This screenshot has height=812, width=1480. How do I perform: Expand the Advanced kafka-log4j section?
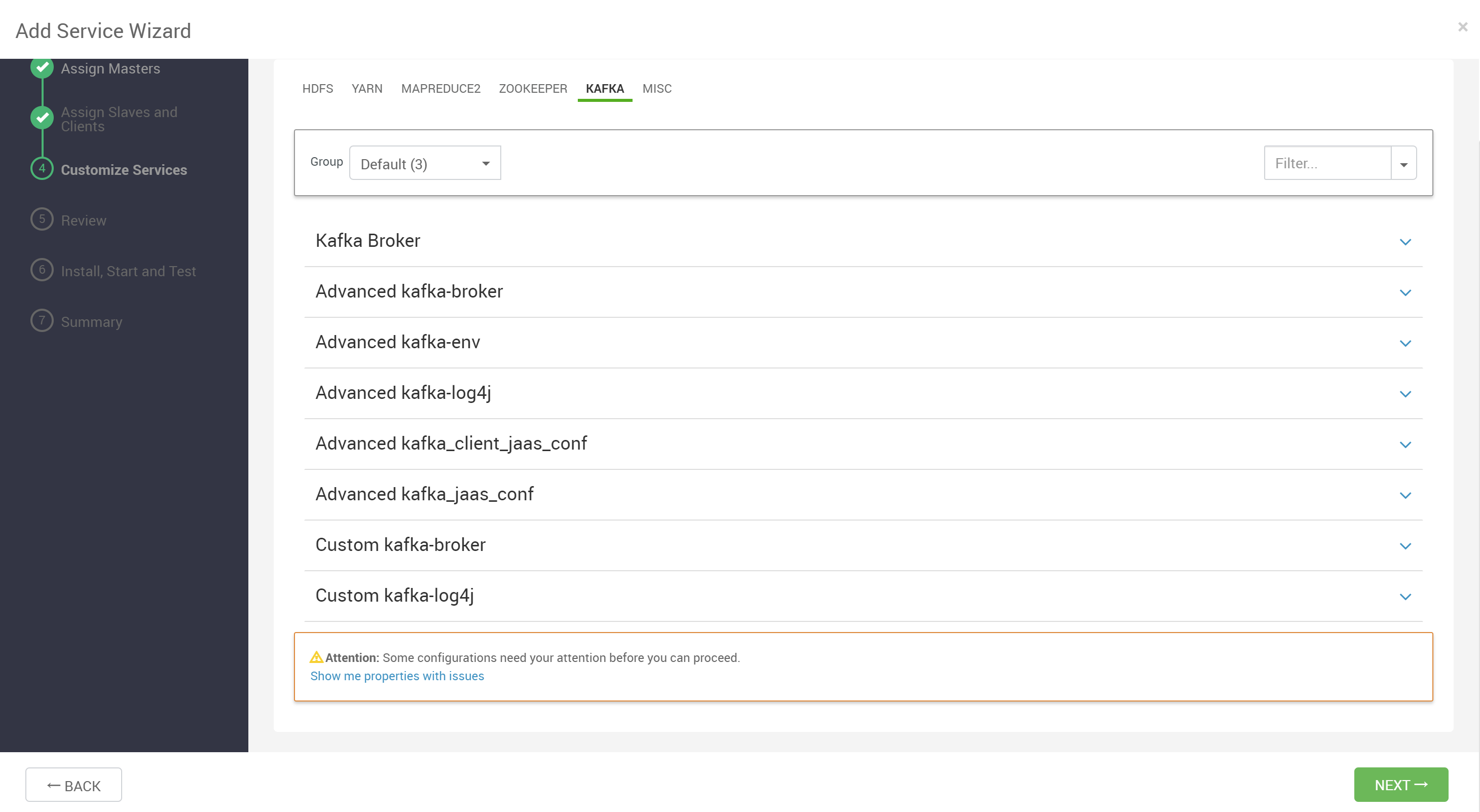[1405, 394]
